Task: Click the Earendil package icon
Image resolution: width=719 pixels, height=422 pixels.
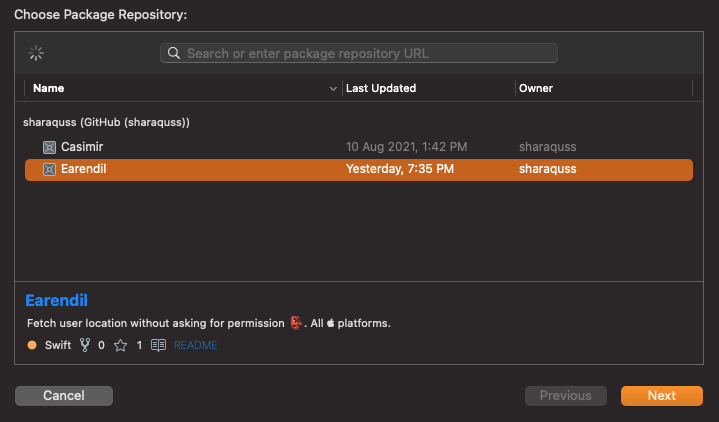Action: [49, 170]
